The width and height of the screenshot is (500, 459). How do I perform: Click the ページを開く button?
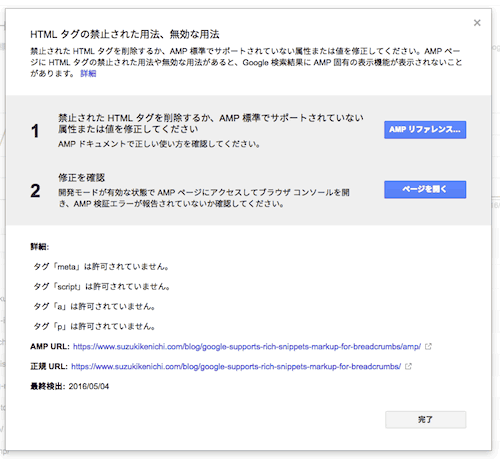click(x=425, y=189)
